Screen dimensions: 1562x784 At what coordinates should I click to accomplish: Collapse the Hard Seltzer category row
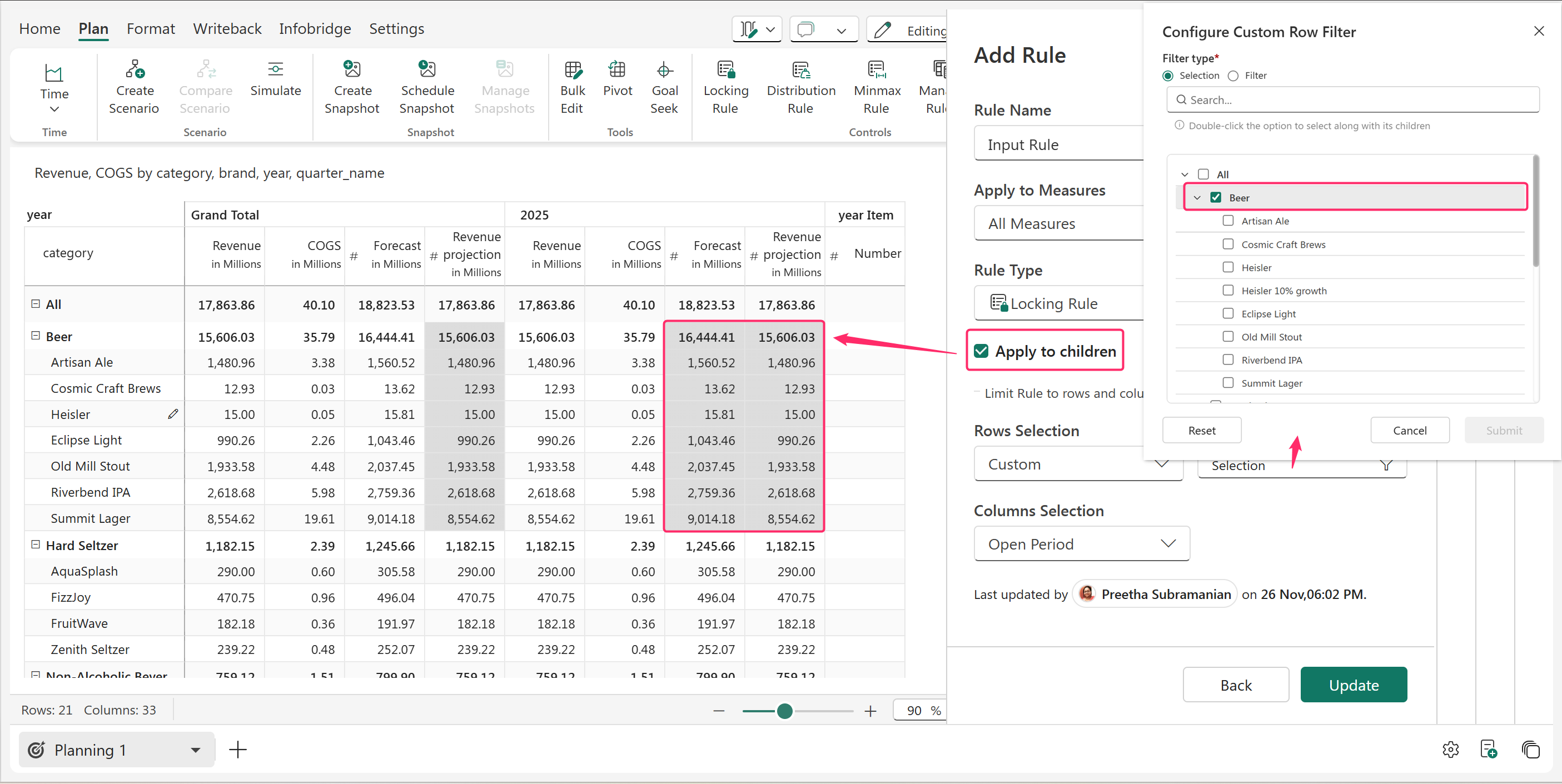36,545
